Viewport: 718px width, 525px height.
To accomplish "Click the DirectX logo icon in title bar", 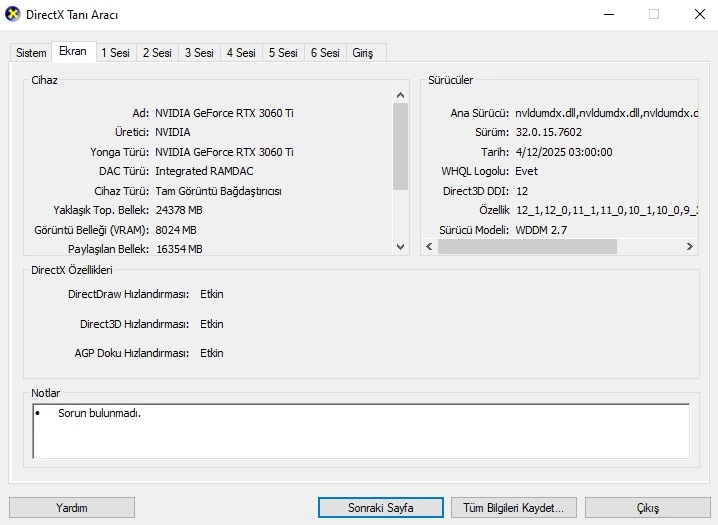I will [x=13, y=14].
